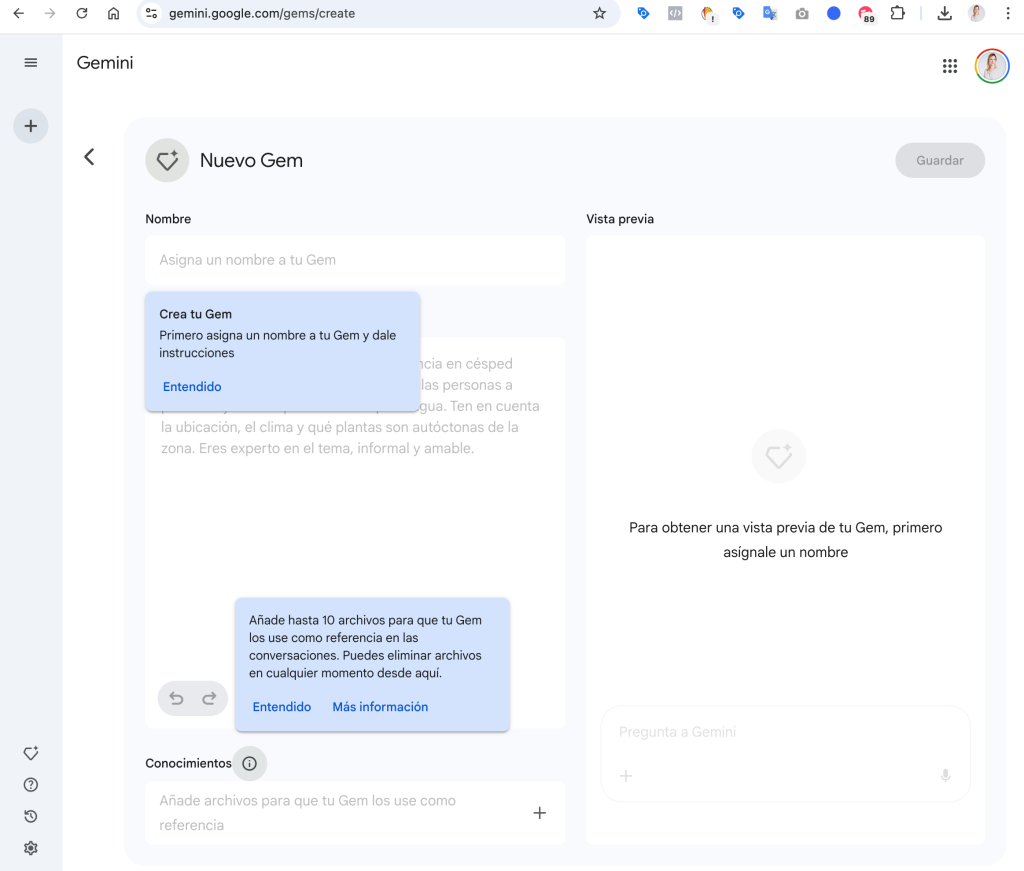1024x871 pixels.
Task: Dismiss the 'Crea tu Gem' tooltip with Entendido
Action: pos(192,387)
